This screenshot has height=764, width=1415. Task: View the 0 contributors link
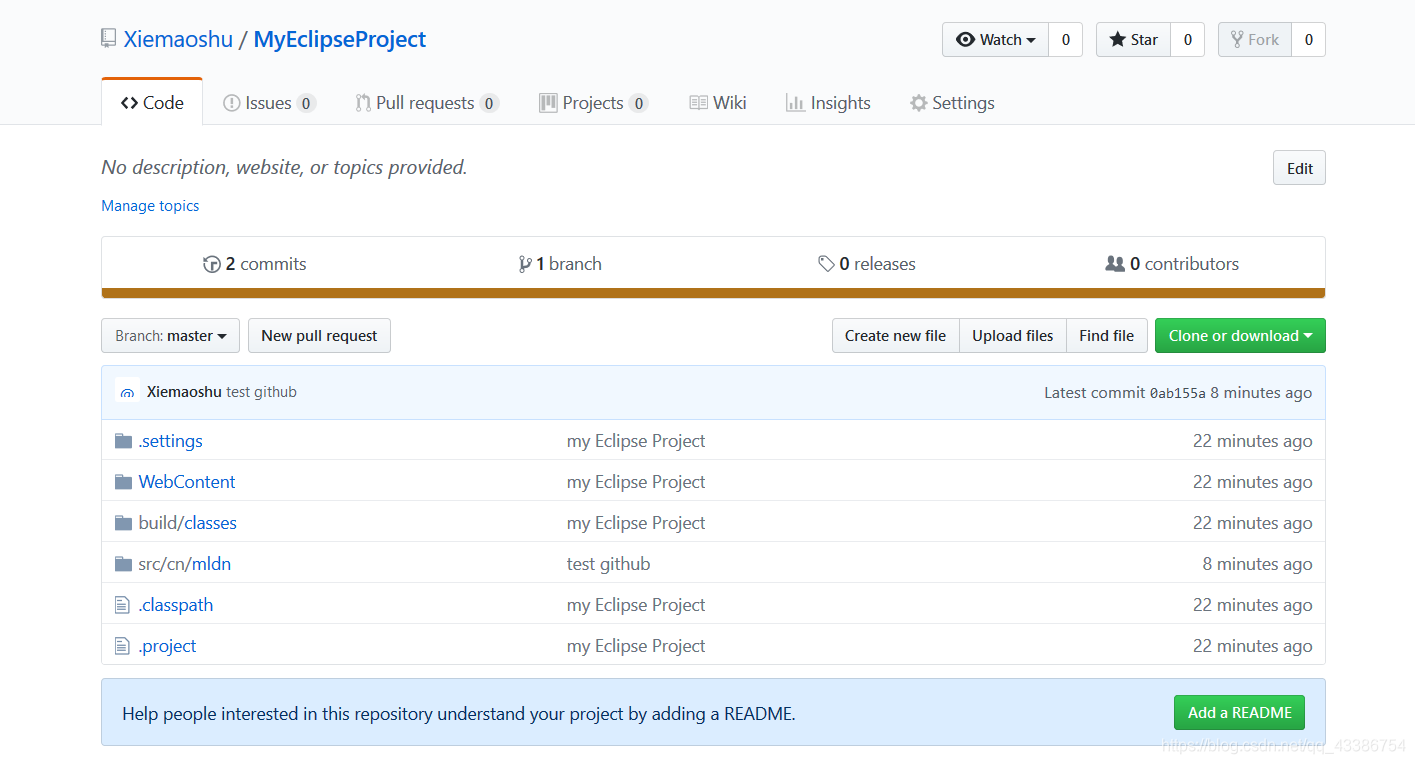coord(1172,264)
